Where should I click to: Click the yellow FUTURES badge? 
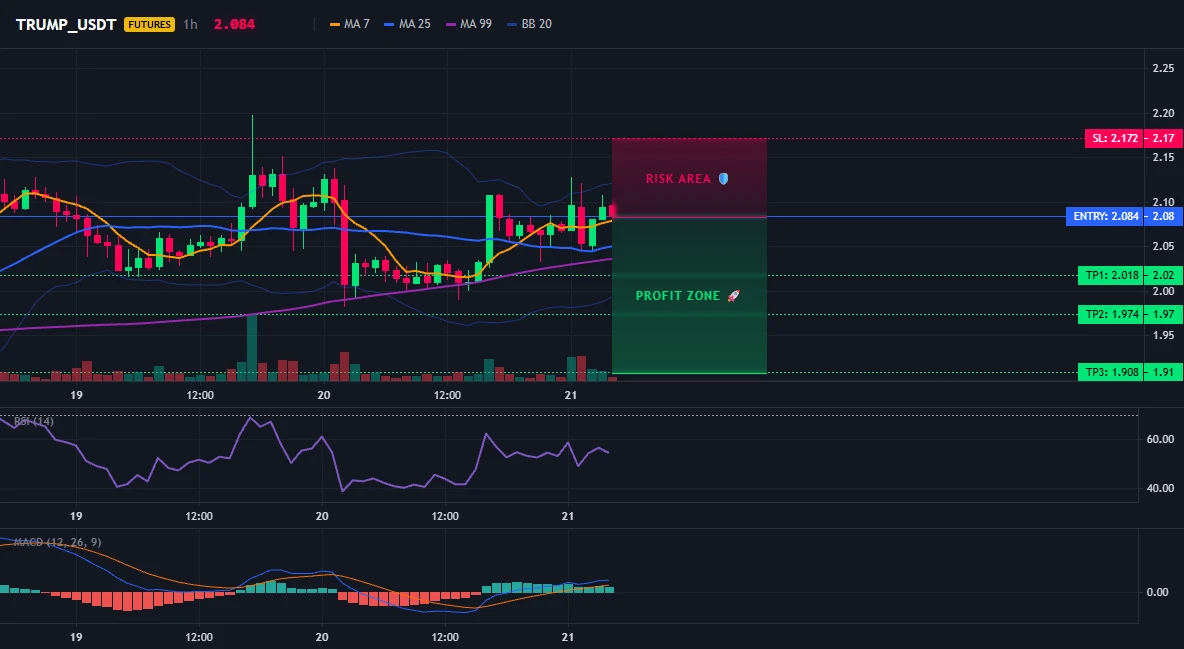(x=150, y=24)
